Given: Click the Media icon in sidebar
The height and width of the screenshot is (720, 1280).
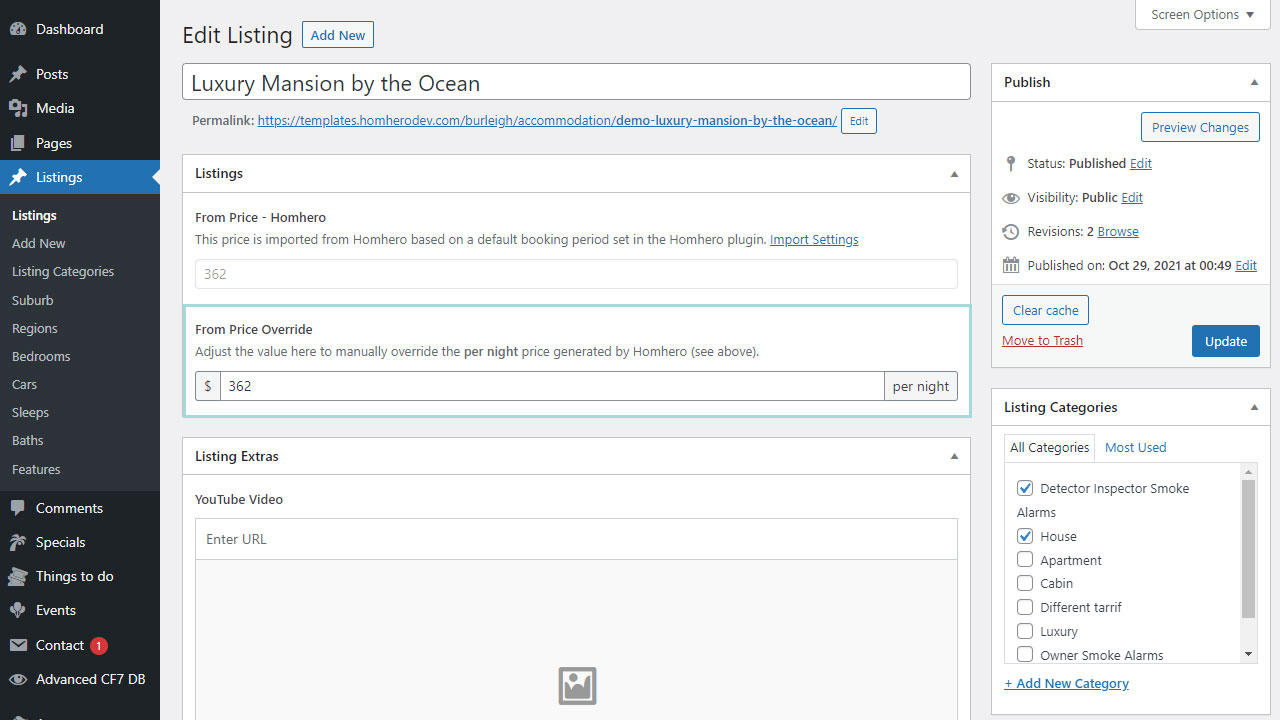Looking at the screenshot, I should click(18, 109).
